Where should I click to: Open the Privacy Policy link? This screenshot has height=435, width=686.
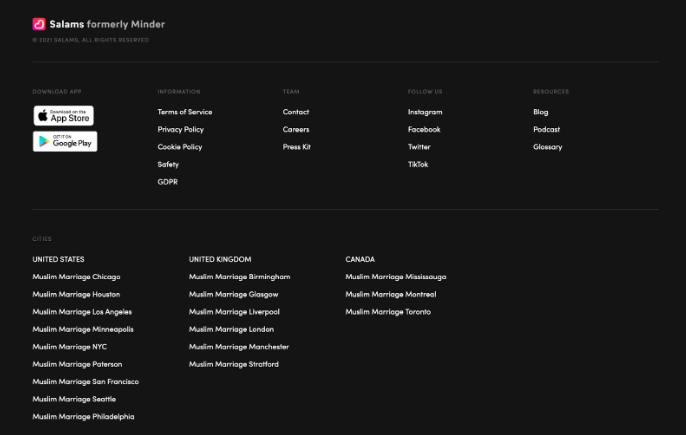[x=181, y=130]
